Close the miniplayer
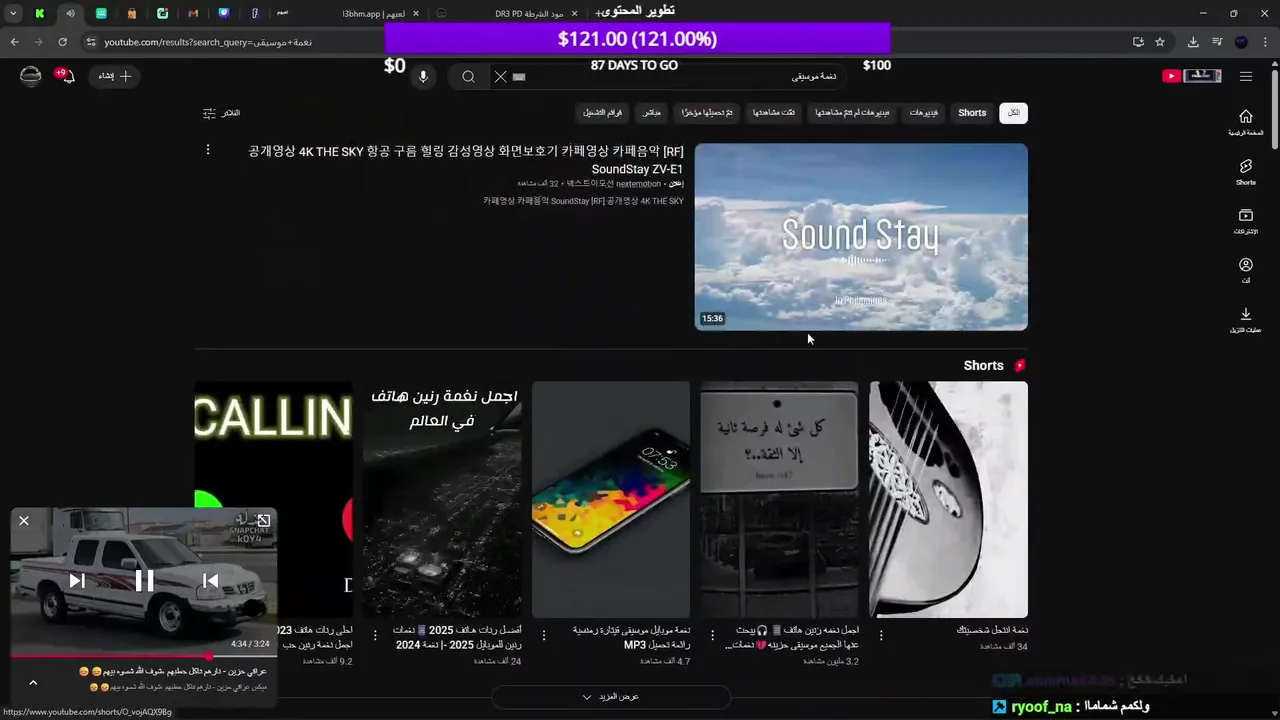Viewport: 1280px width, 720px height. point(24,521)
